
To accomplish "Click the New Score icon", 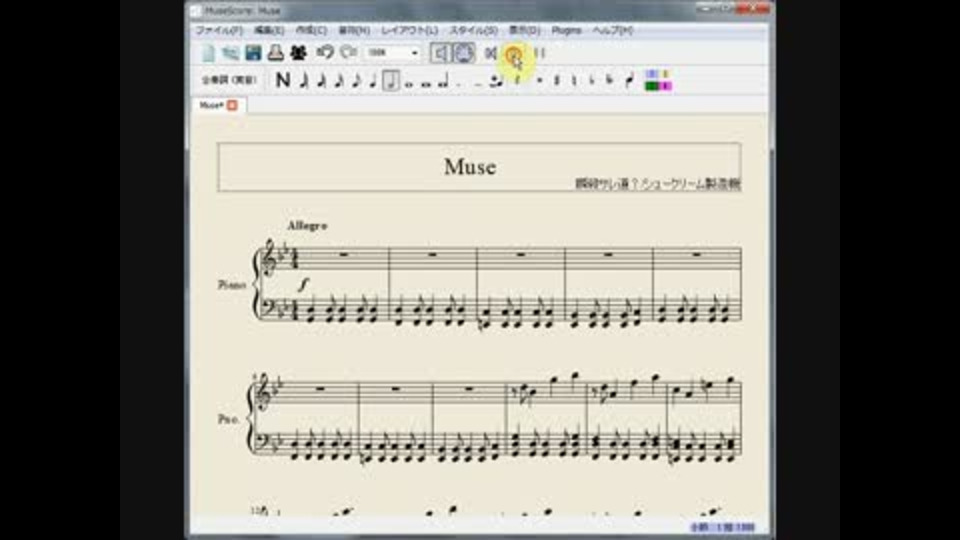I will (x=209, y=53).
